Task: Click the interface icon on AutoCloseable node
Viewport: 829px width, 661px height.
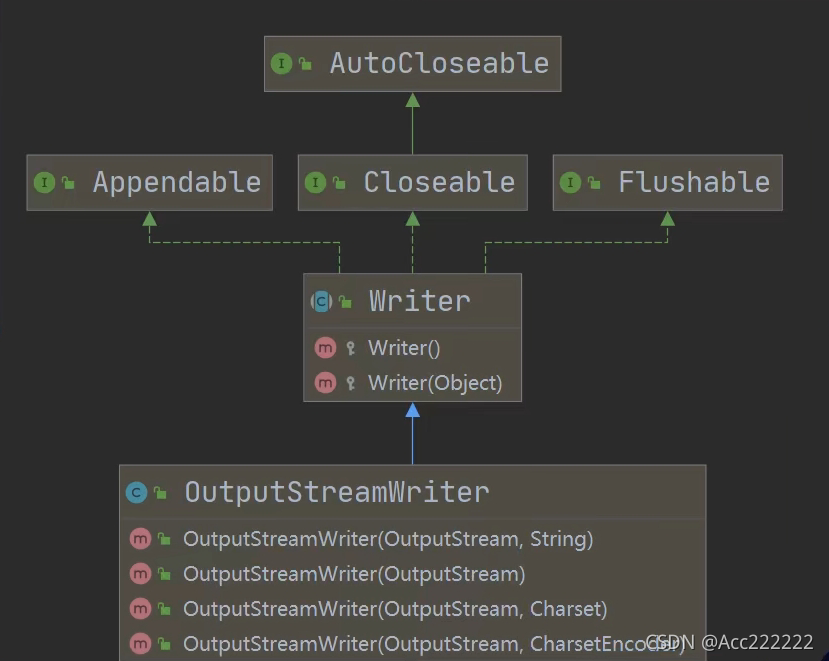Action: (x=282, y=63)
